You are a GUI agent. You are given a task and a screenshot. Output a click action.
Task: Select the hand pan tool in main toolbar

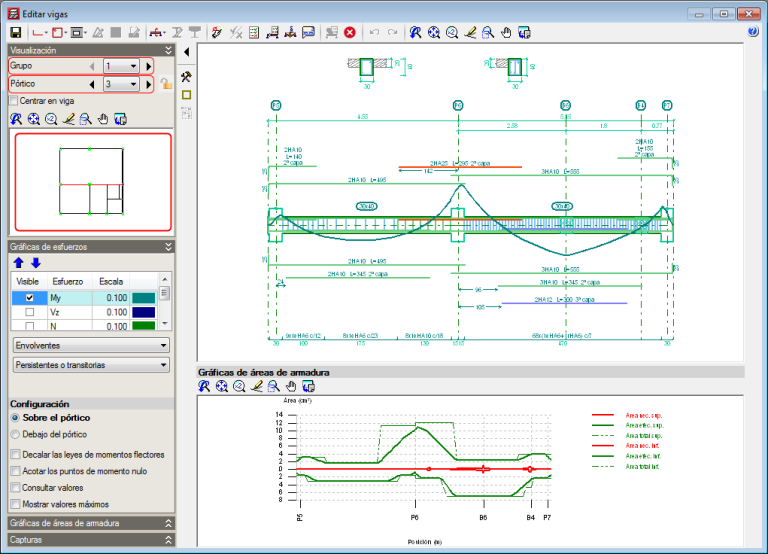tap(507, 33)
